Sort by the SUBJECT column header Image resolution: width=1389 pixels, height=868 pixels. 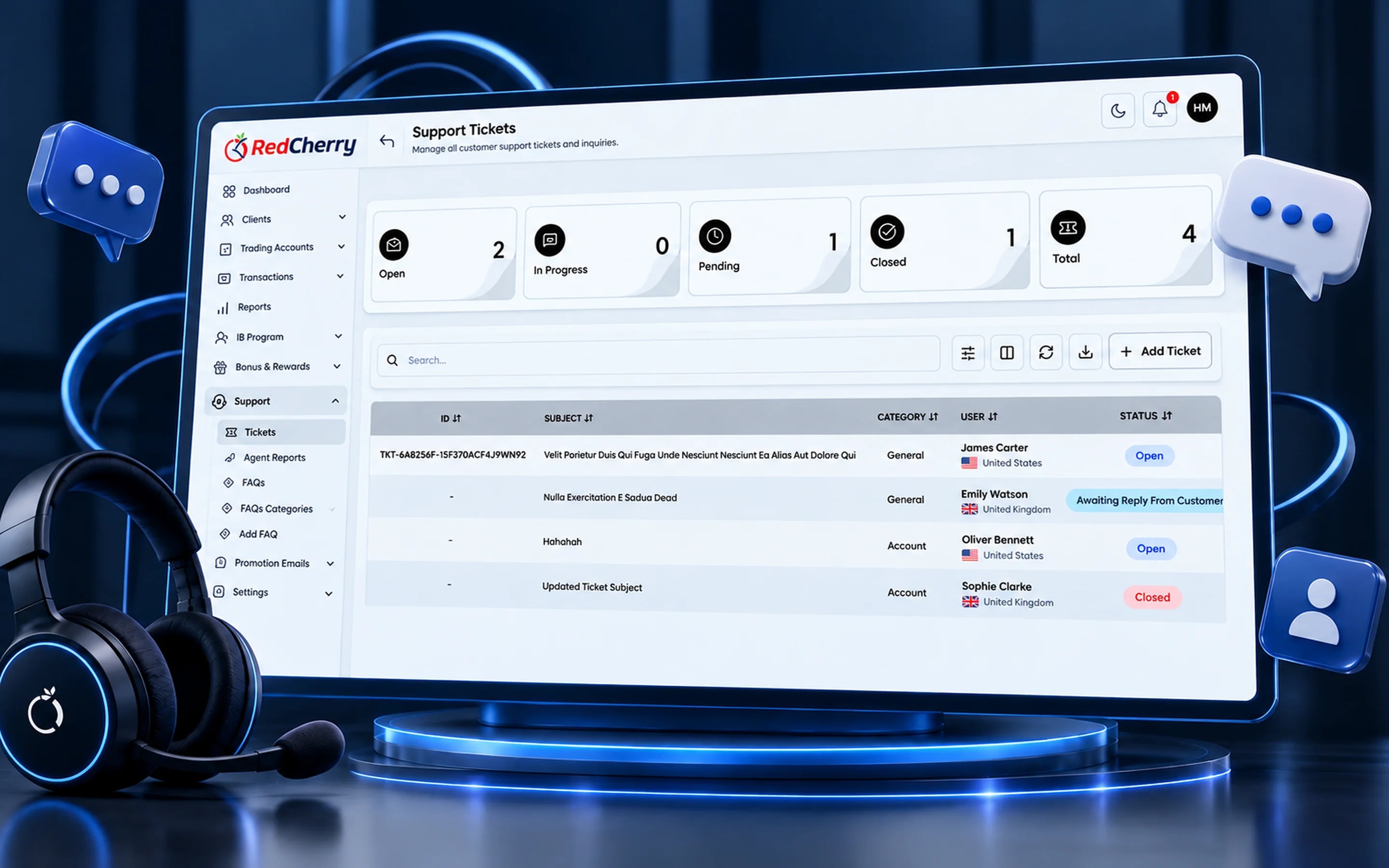coord(568,419)
